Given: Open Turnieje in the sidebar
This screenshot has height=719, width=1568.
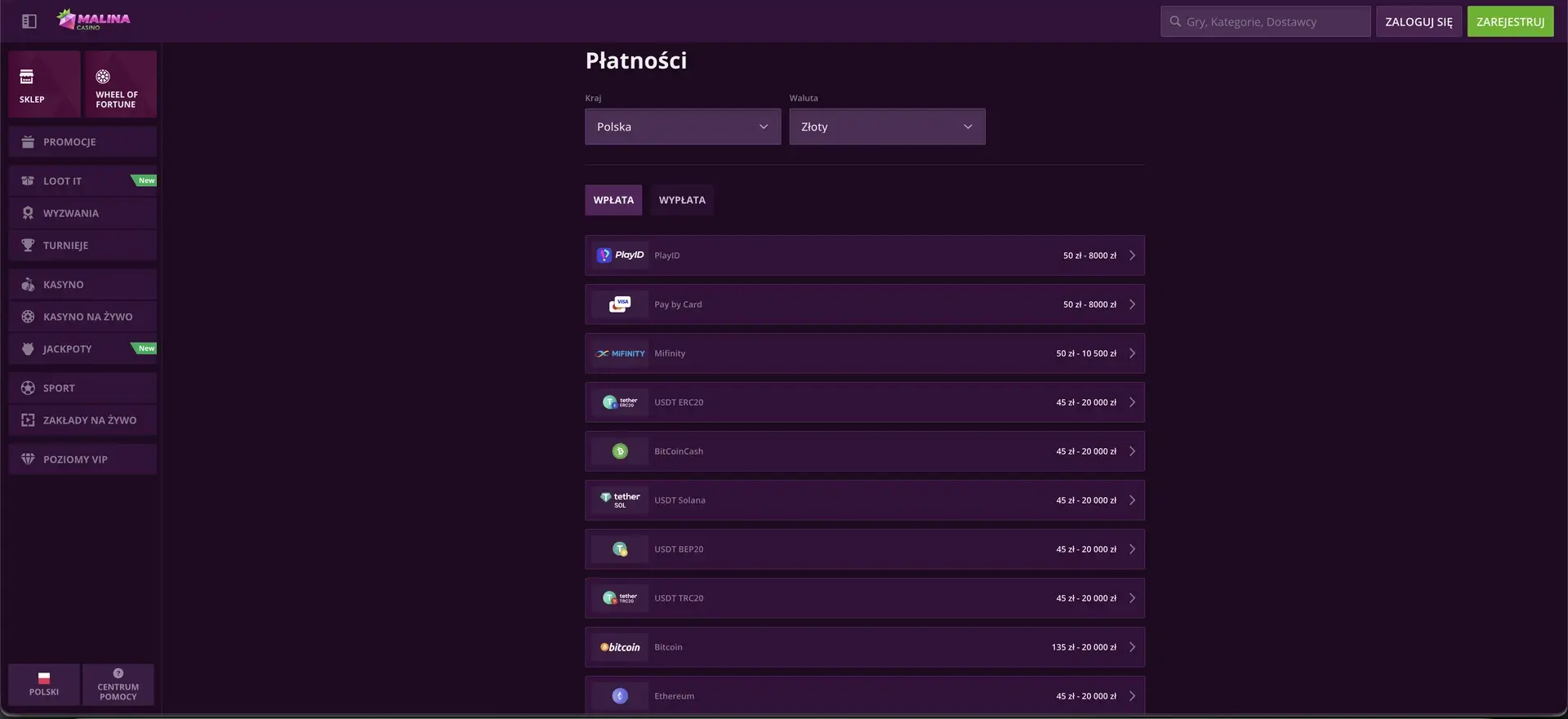Looking at the screenshot, I should click(x=82, y=246).
